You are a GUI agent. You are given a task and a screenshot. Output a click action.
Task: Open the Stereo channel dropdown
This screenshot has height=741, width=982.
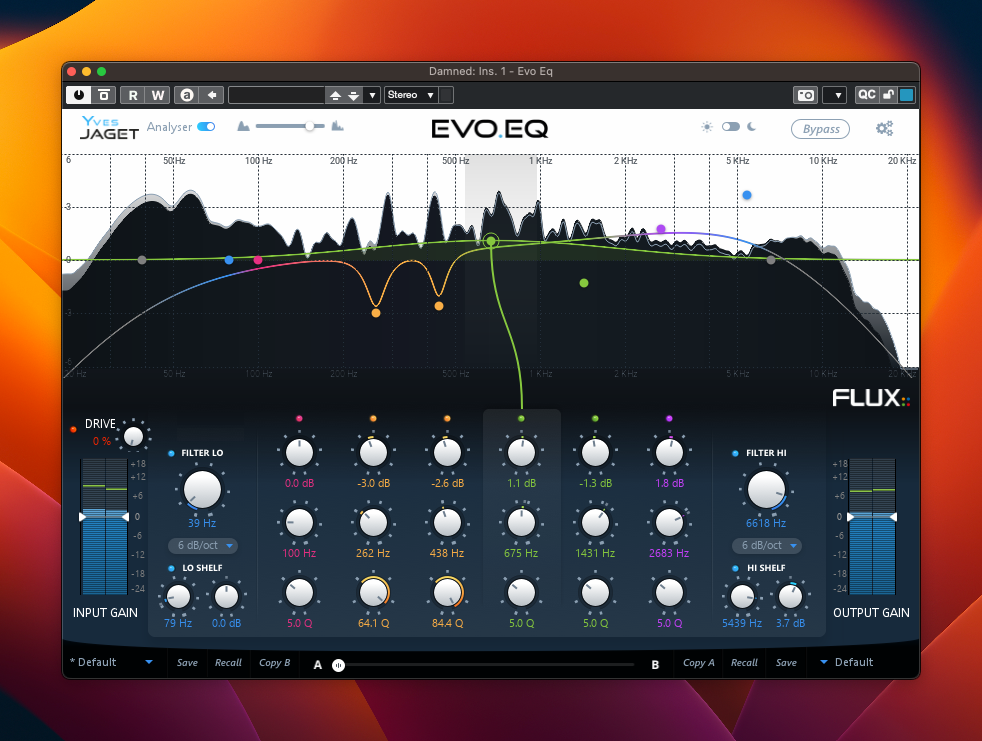pyautogui.click(x=412, y=95)
